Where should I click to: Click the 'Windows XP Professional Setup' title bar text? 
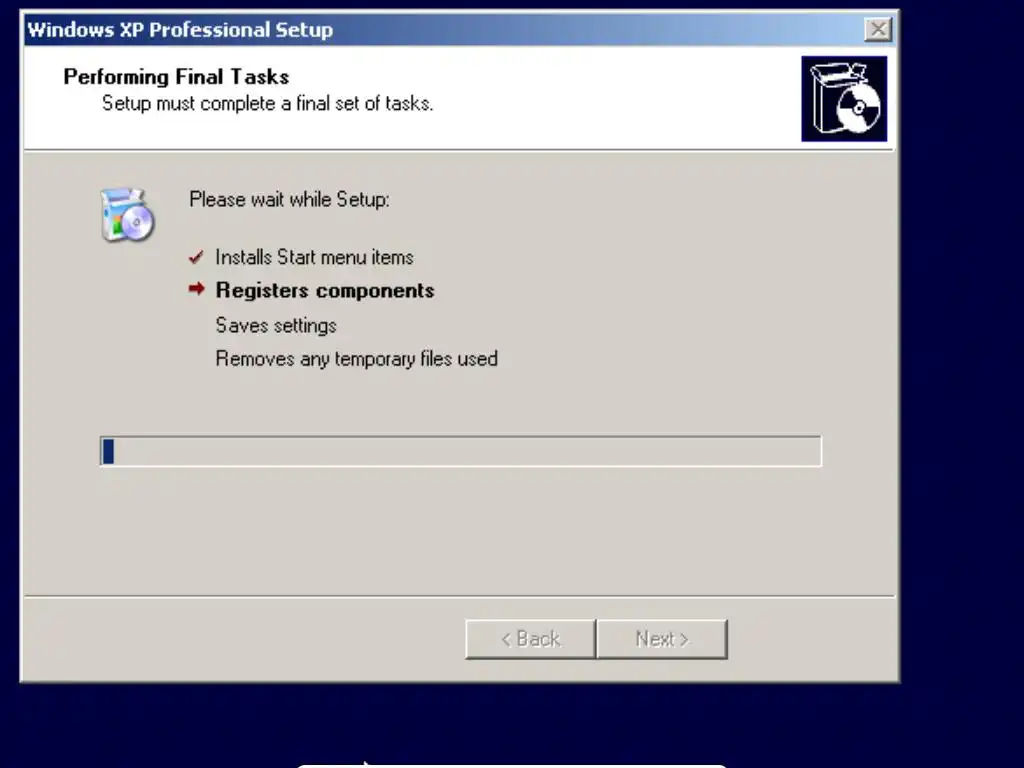180,30
